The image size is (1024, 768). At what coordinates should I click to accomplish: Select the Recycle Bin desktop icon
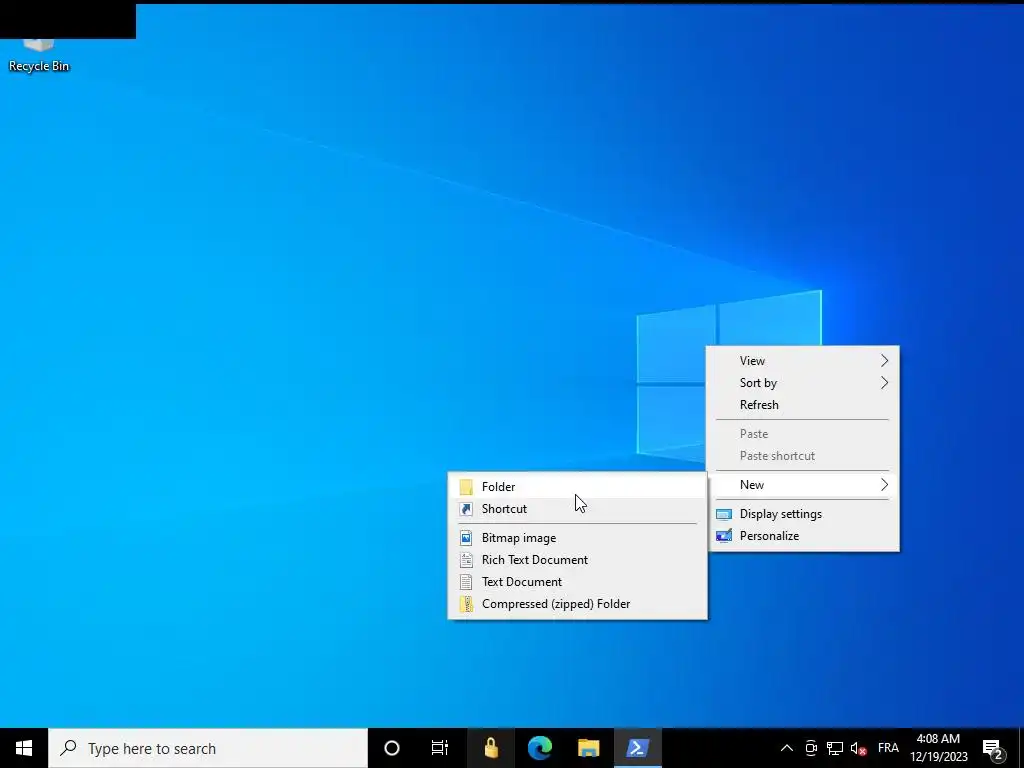pyautogui.click(x=39, y=56)
